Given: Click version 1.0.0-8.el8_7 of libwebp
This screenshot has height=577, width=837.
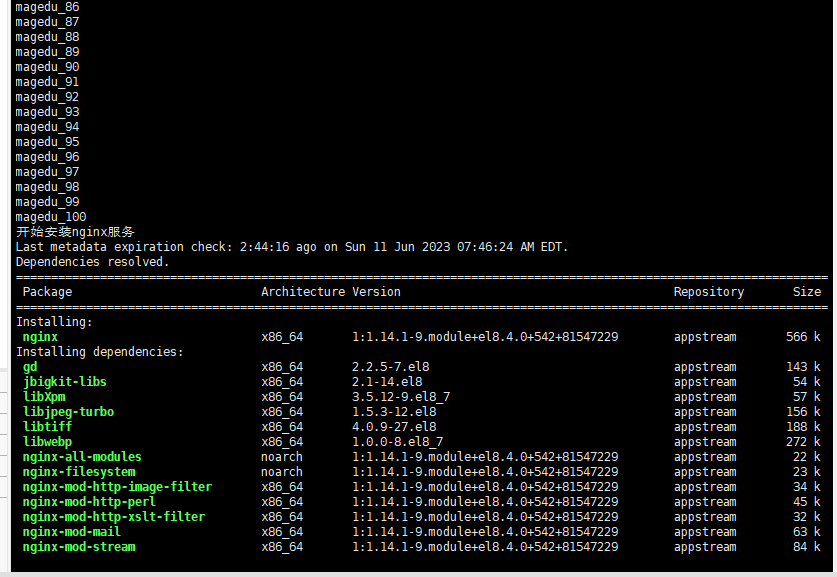Looking at the screenshot, I should click(x=398, y=442).
